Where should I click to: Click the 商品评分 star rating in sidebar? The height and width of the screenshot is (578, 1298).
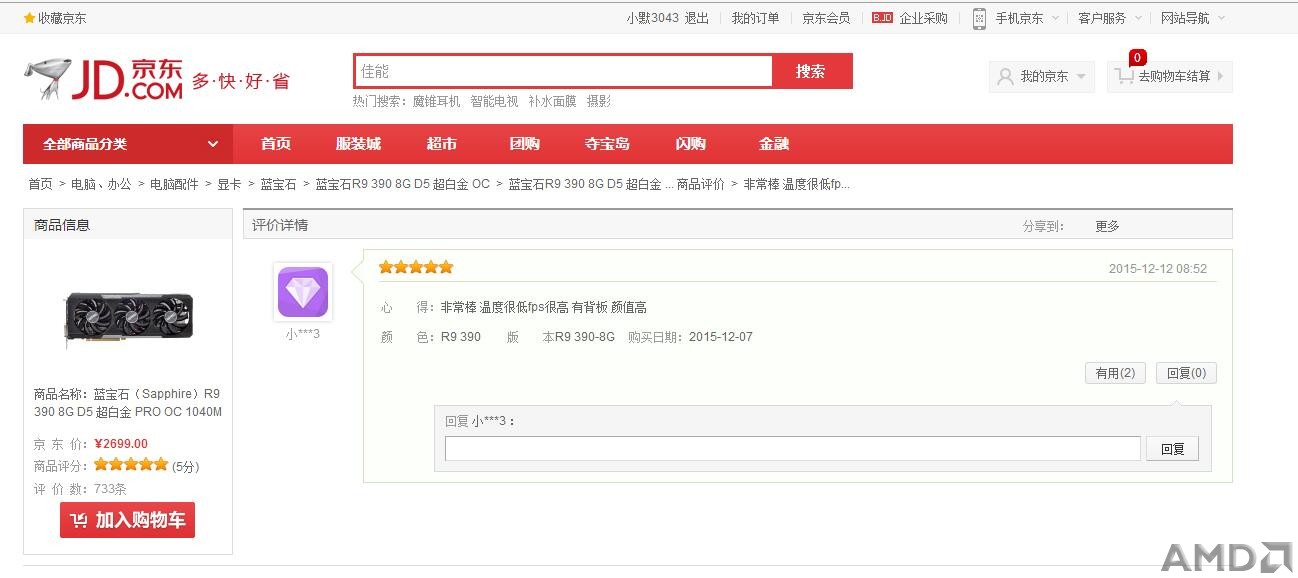tap(131, 465)
